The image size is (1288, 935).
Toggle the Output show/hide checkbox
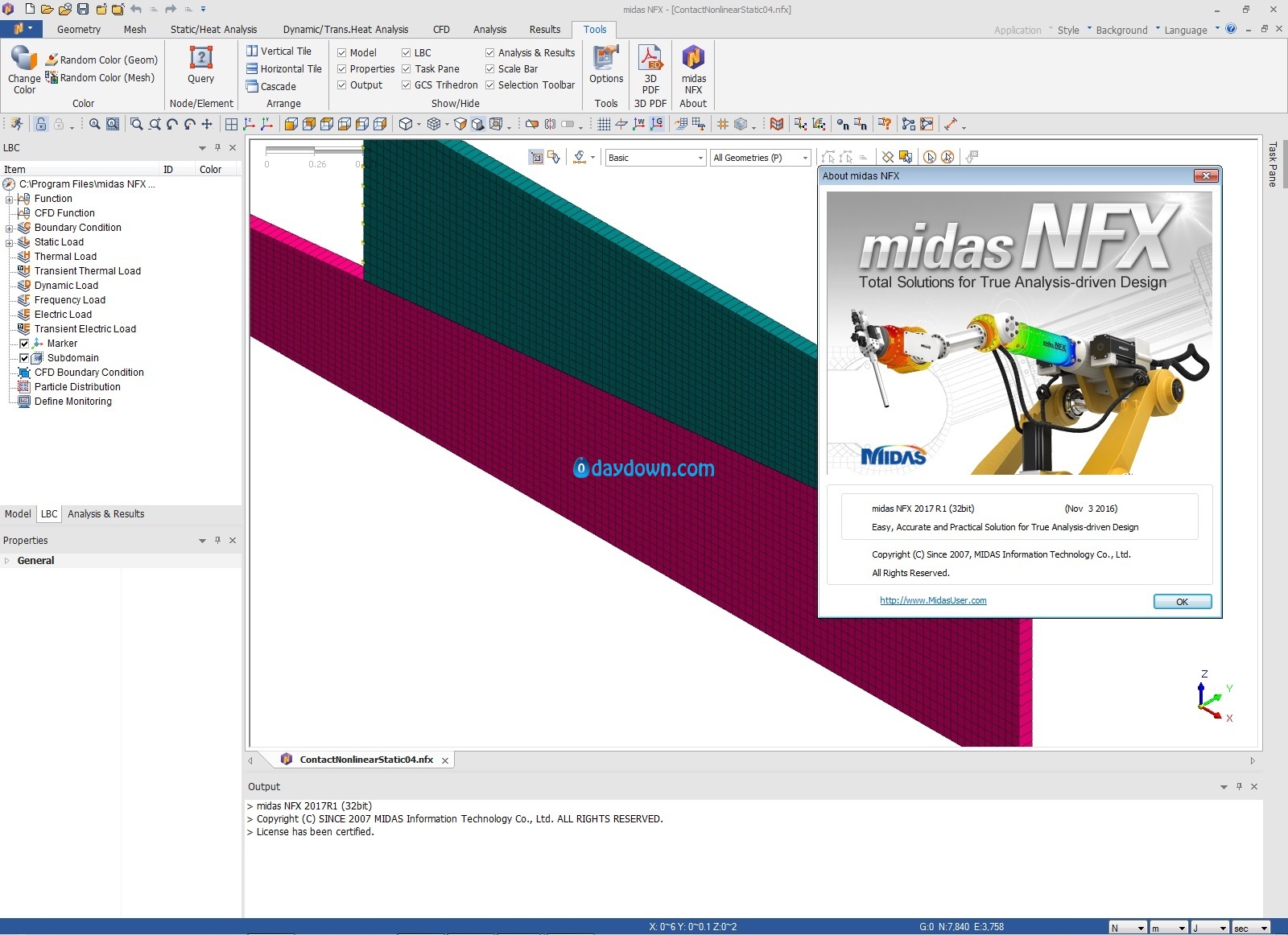click(342, 84)
